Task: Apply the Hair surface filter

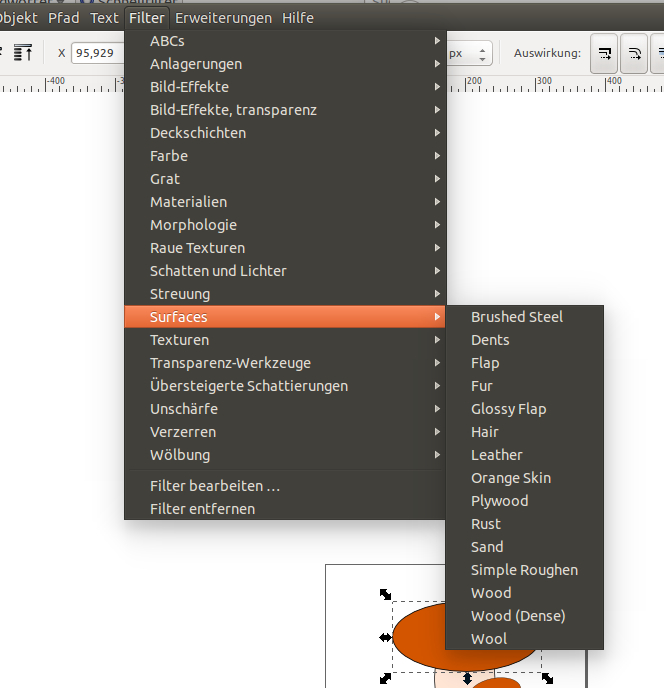Action: 524,432
